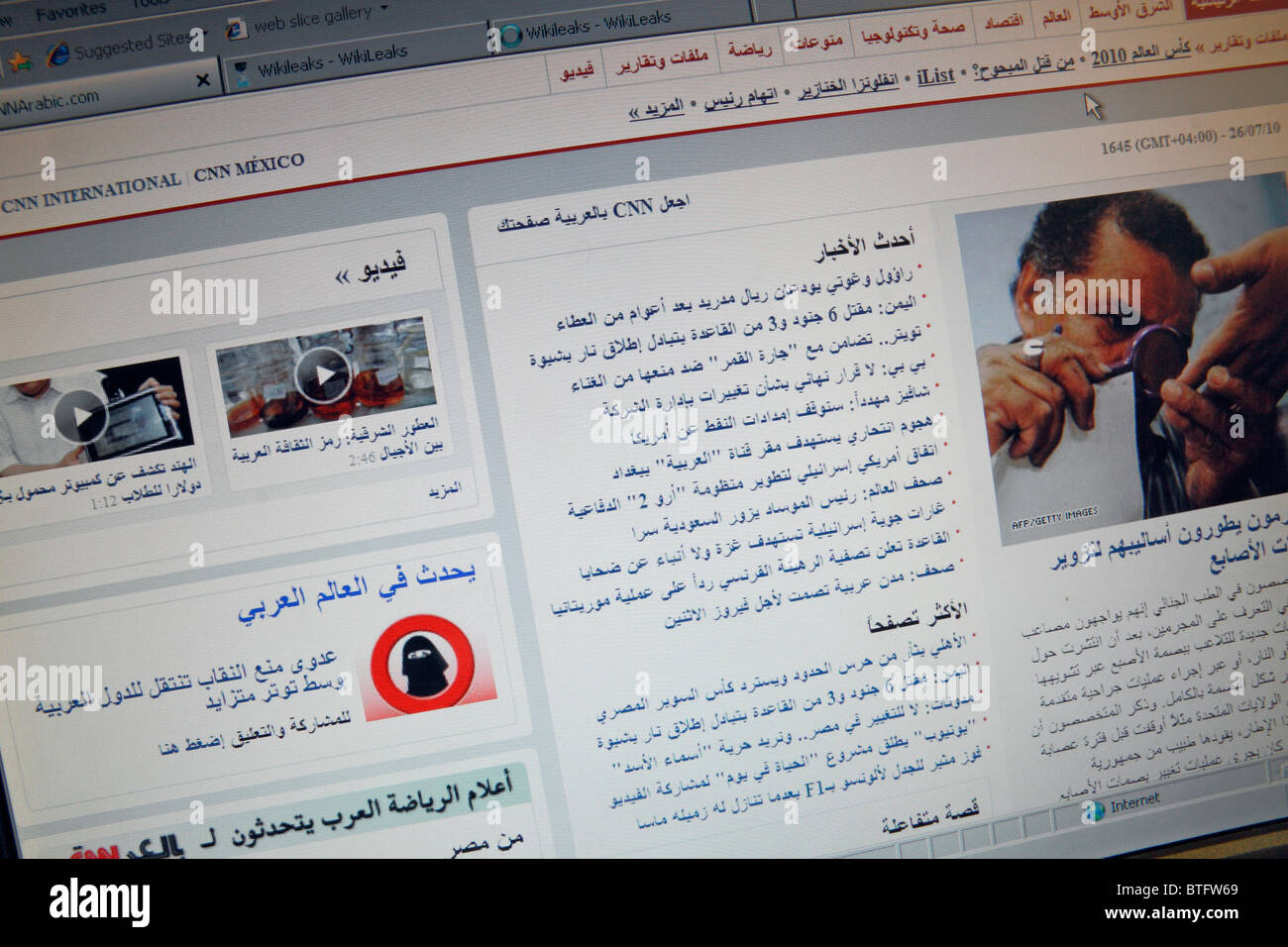
Task: Click the للمشاركة والتعليق إضغط هنا link
Action: [255, 733]
